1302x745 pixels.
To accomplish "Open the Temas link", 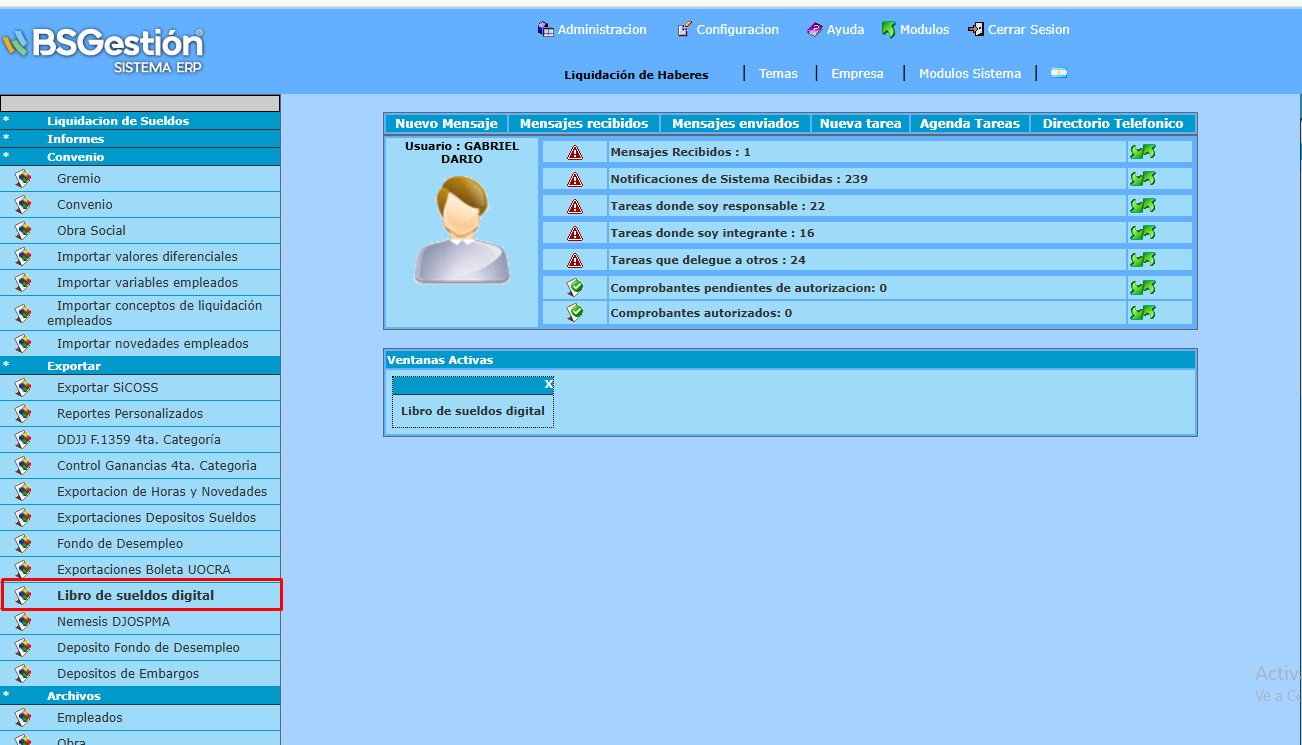I will click(x=778, y=74).
